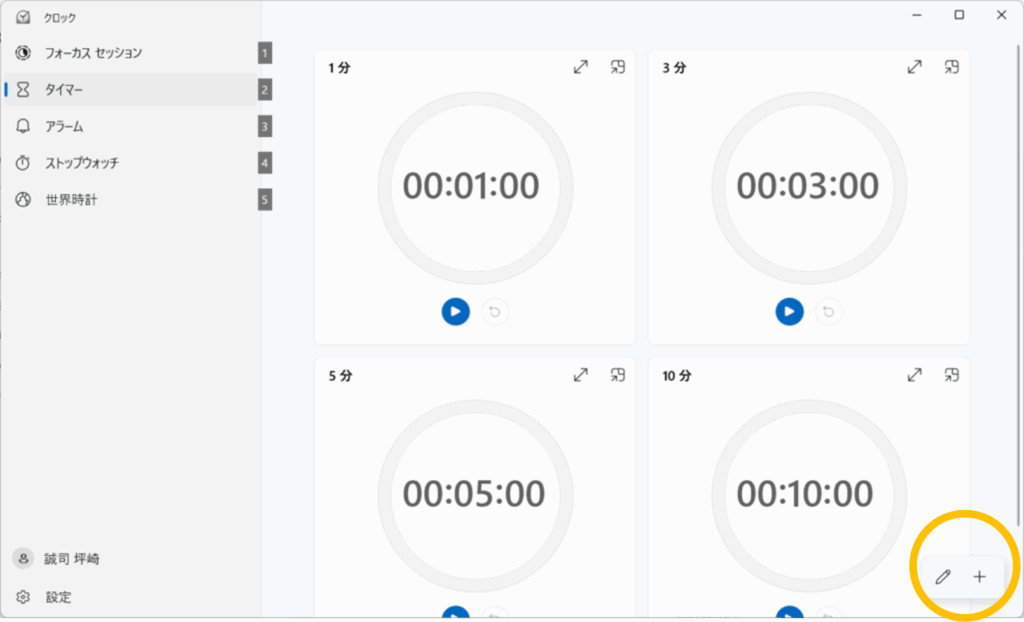Switch to アラーム section

pos(64,127)
